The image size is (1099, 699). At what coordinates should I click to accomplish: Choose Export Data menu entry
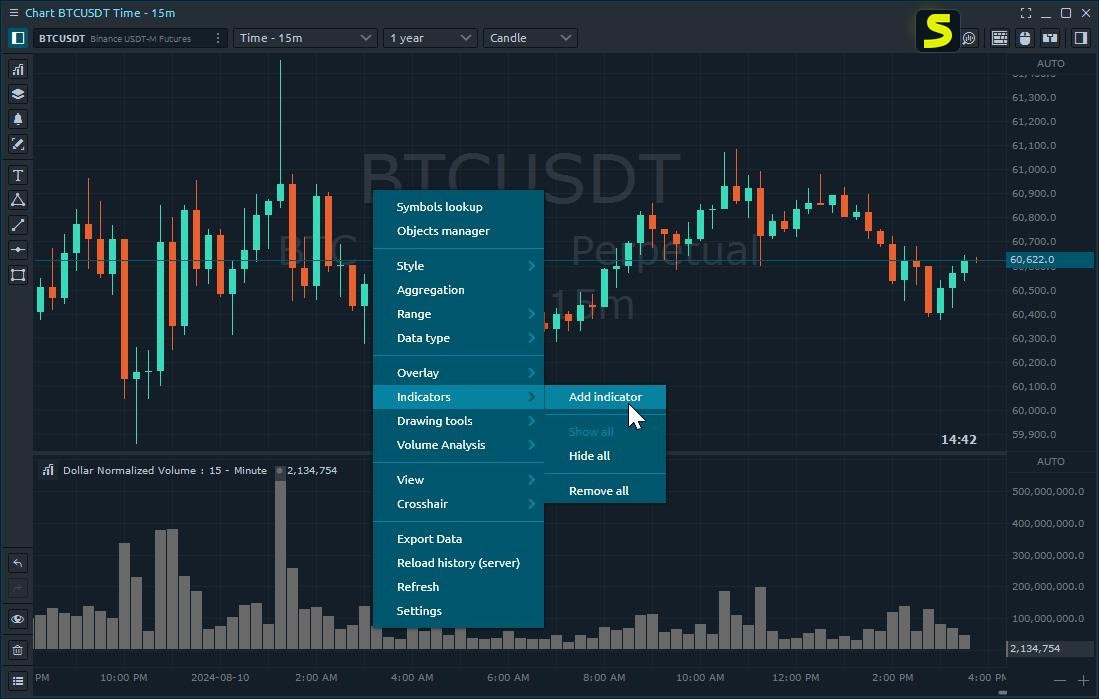(x=458, y=538)
